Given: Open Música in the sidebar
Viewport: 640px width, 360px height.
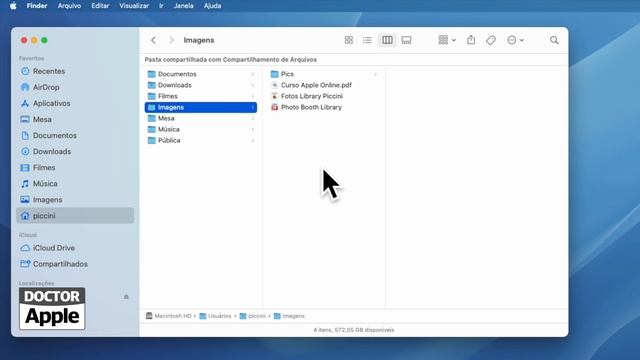Looking at the screenshot, I should tap(75, 184).
